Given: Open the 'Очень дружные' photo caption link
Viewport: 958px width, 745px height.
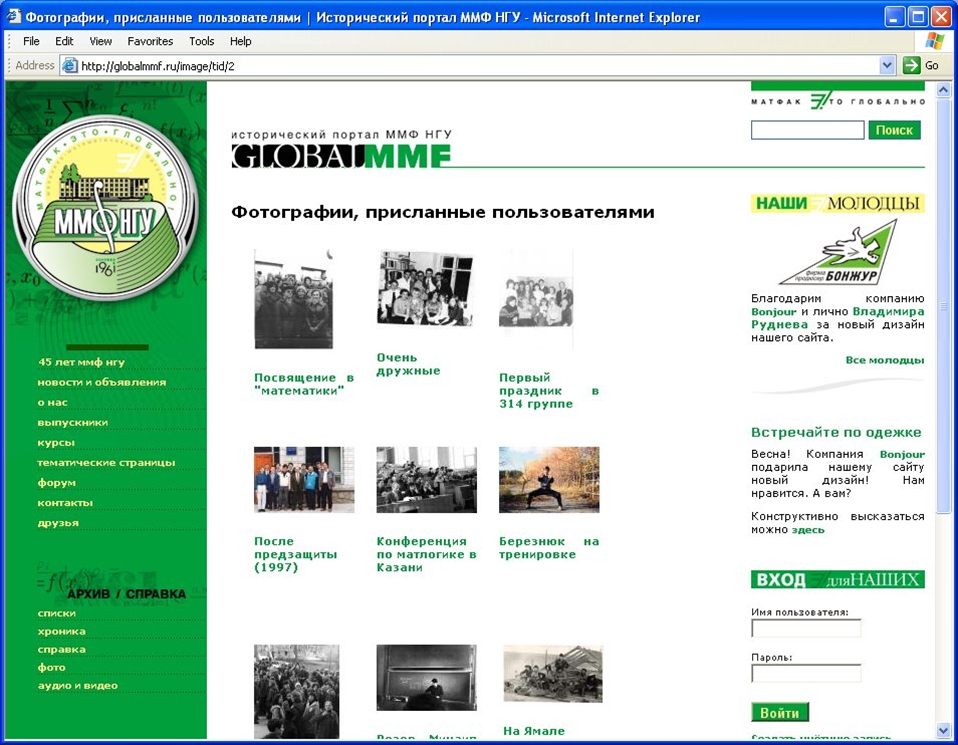Looking at the screenshot, I should coord(408,364).
